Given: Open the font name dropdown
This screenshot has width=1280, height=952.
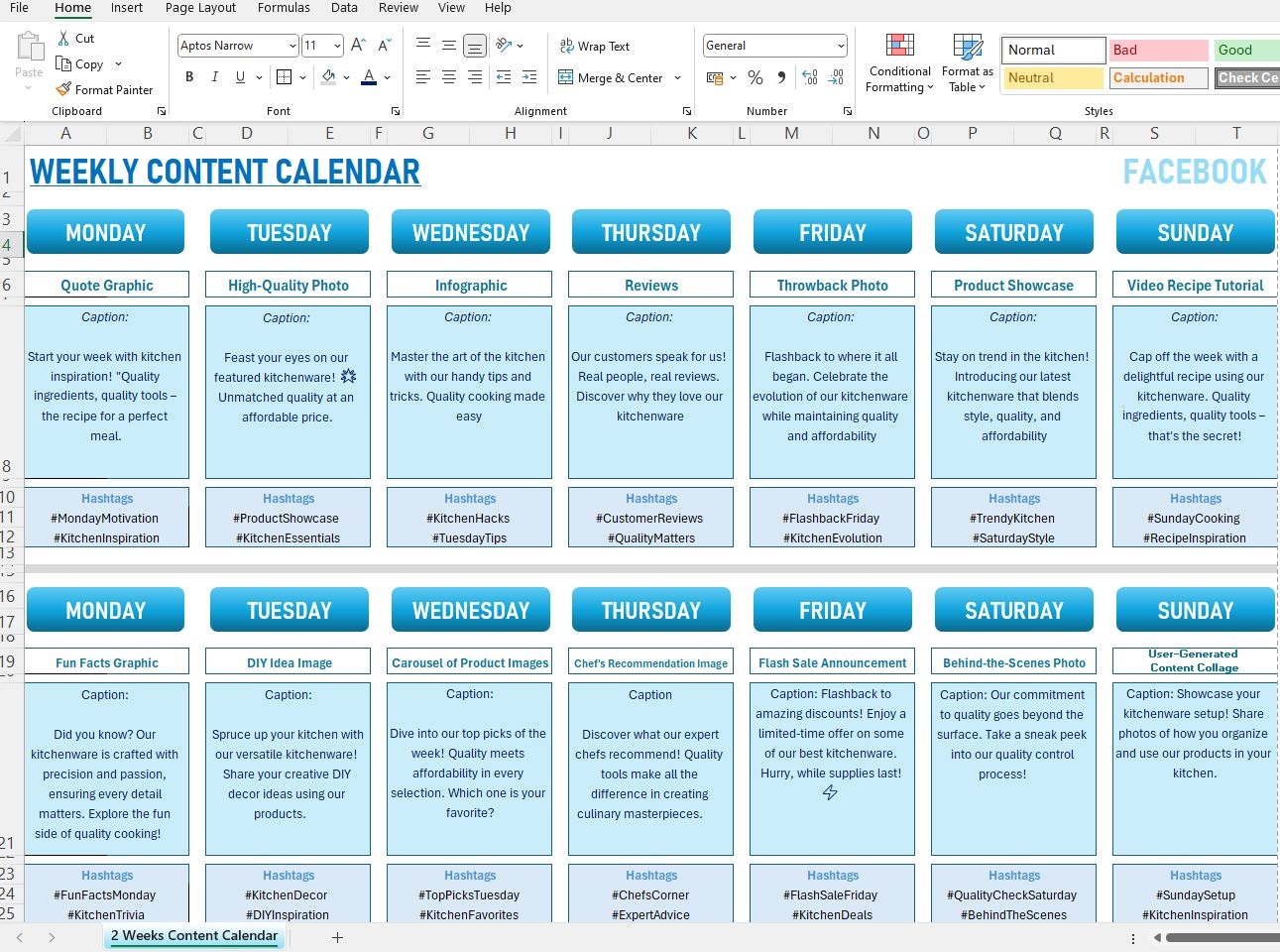Looking at the screenshot, I should [292, 46].
